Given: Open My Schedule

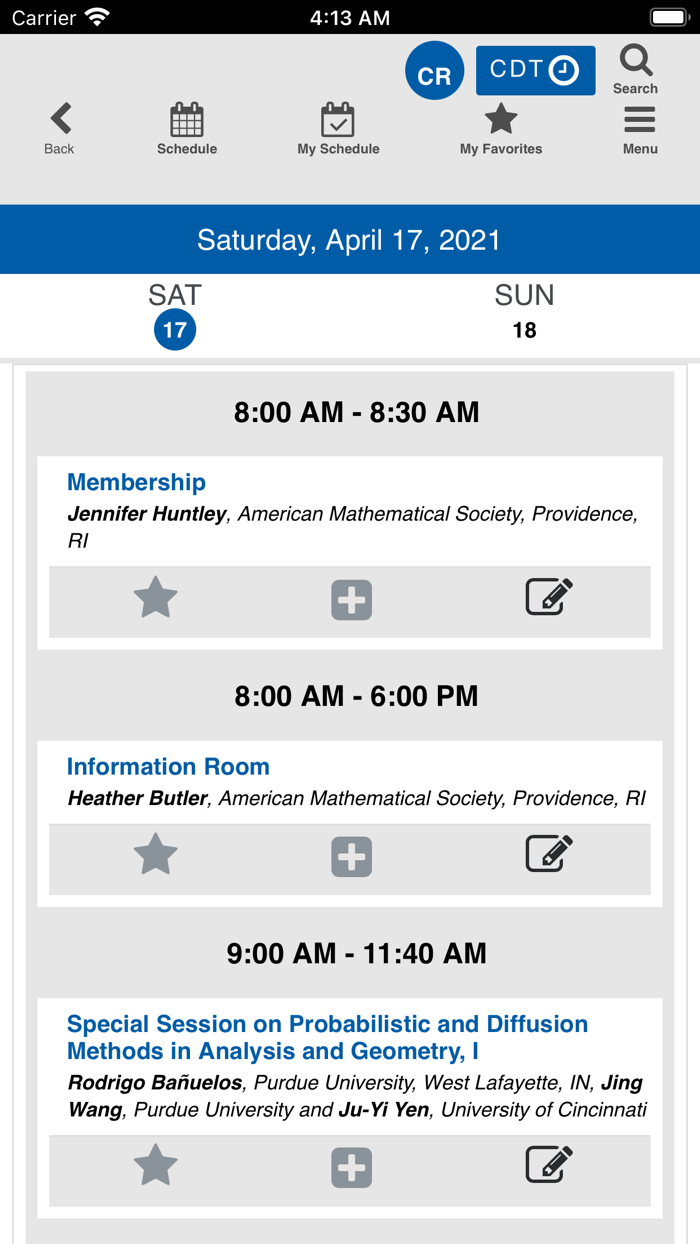Looking at the screenshot, I should (338, 122).
